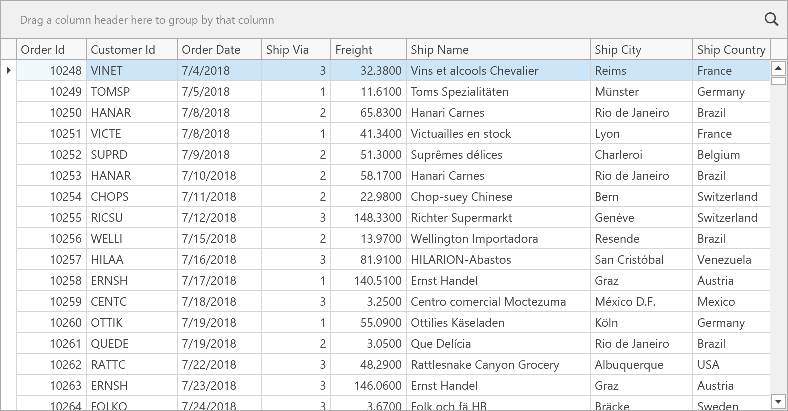Image resolution: width=788 pixels, height=411 pixels.
Task: Select customer cell CHOPS
Action: [132, 196]
